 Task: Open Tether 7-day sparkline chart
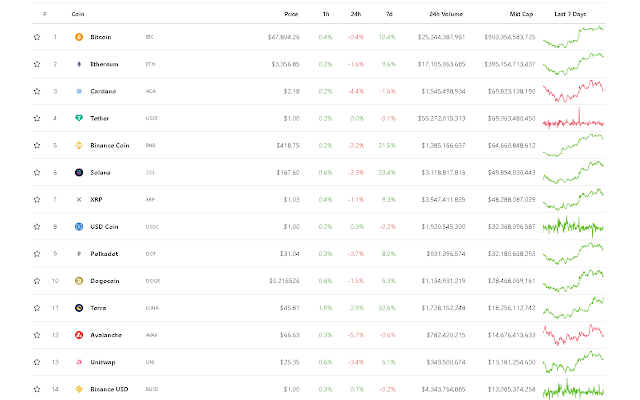click(573, 118)
